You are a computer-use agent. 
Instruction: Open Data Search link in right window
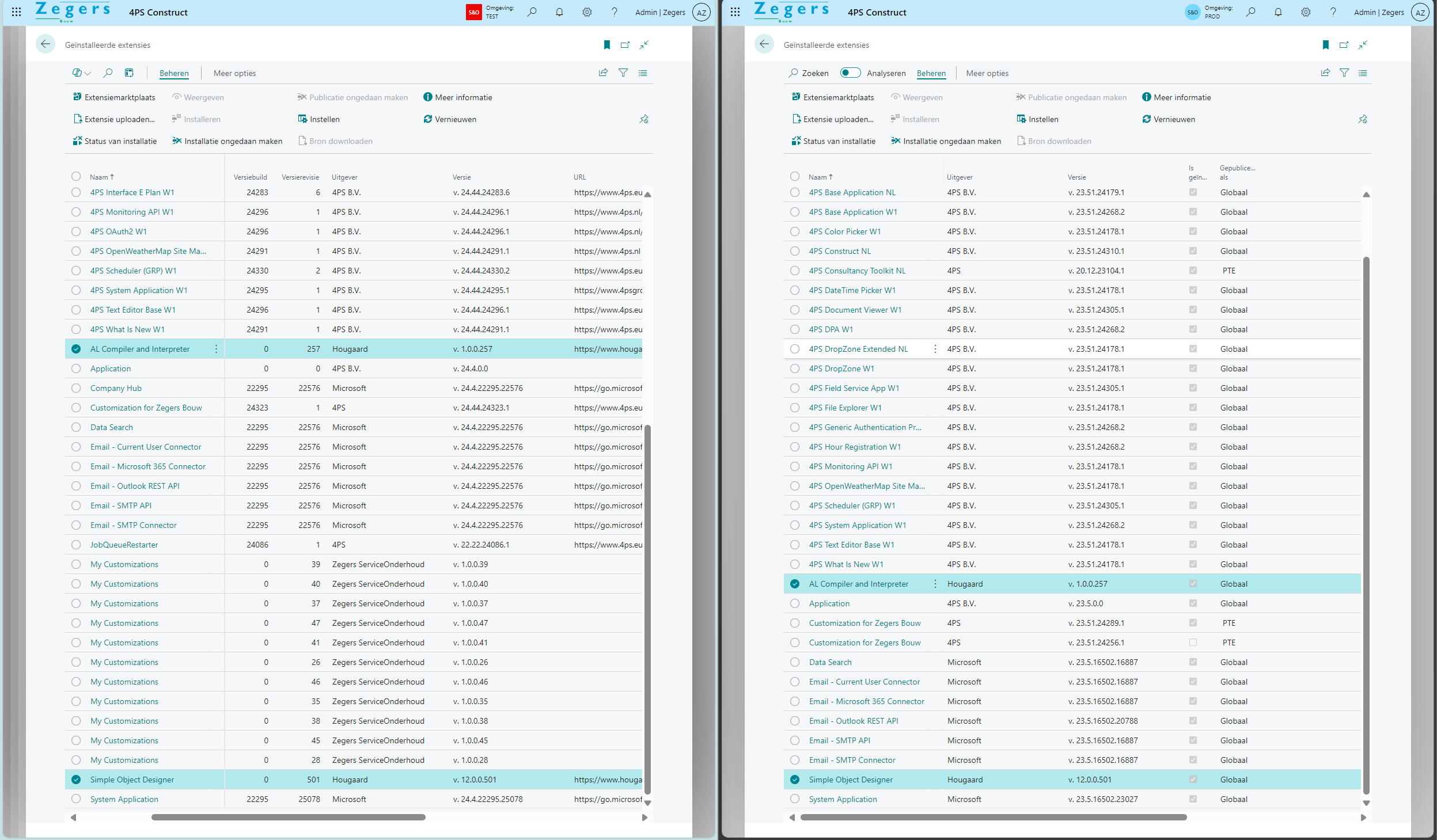click(830, 662)
